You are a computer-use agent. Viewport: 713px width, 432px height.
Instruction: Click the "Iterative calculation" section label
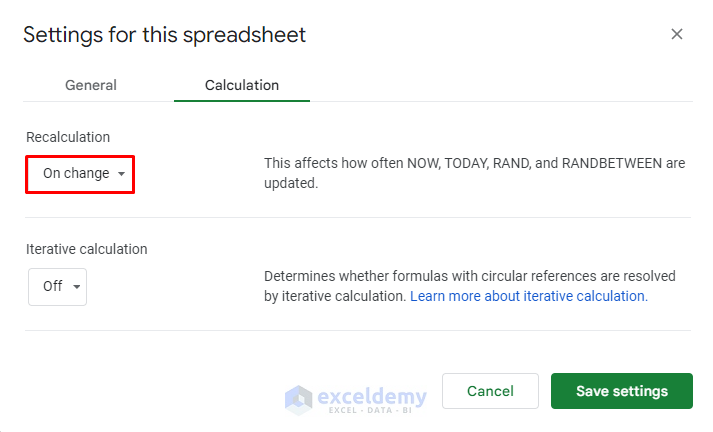[x=86, y=249]
